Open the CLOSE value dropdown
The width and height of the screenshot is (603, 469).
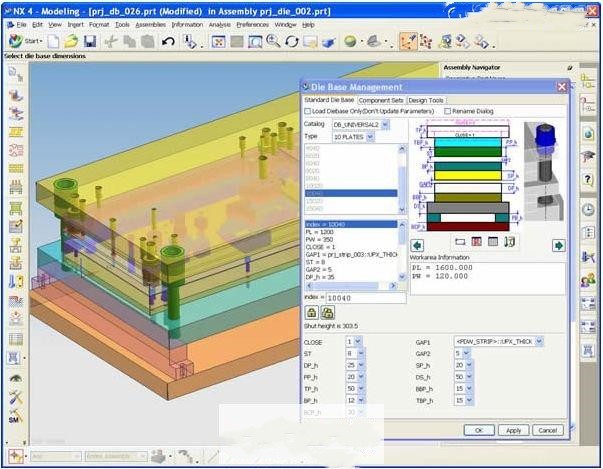pyautogui.click(x=358, y=341)
